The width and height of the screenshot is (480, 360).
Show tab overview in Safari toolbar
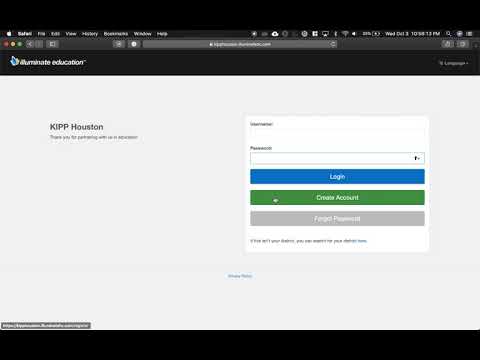pos(463,44)
